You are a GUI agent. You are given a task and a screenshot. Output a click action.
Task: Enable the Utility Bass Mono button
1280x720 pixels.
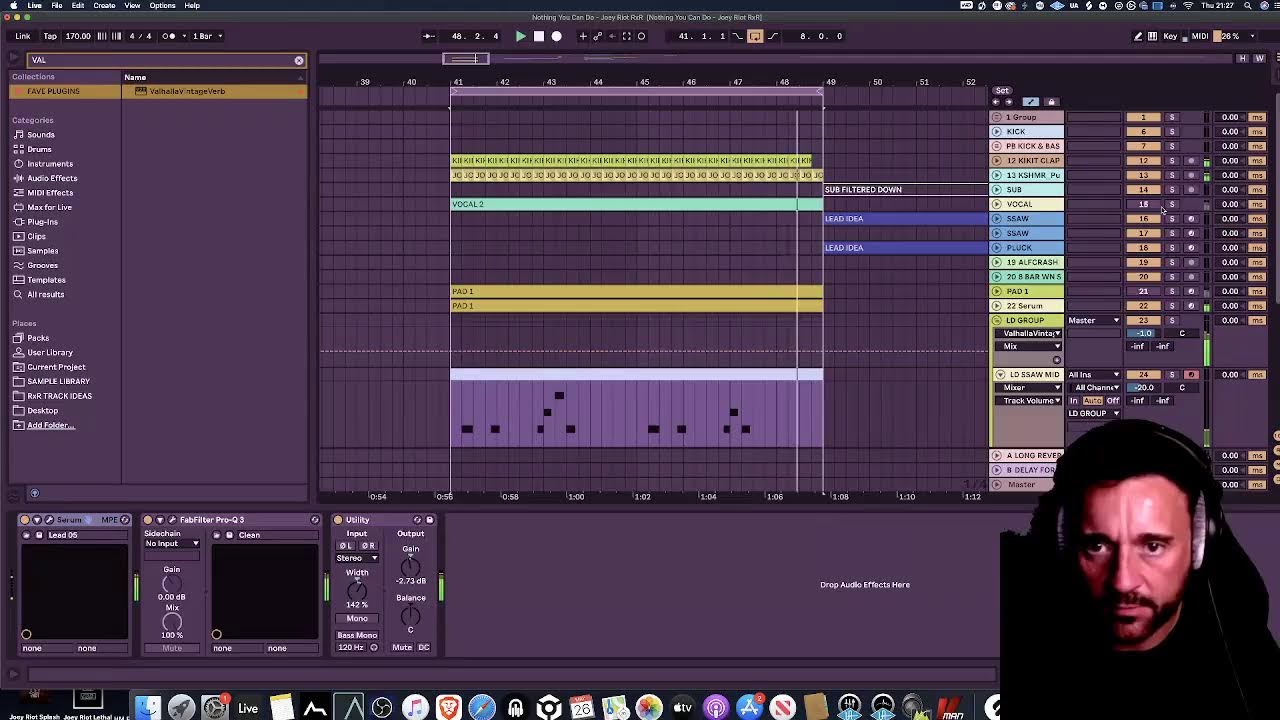pyautogui.click(x=357, y=635)
